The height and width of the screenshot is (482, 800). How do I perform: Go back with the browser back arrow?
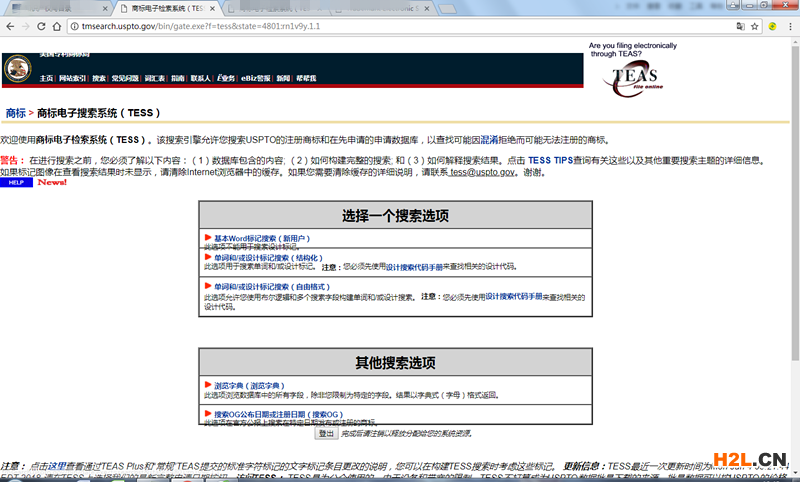click(10, 27)
